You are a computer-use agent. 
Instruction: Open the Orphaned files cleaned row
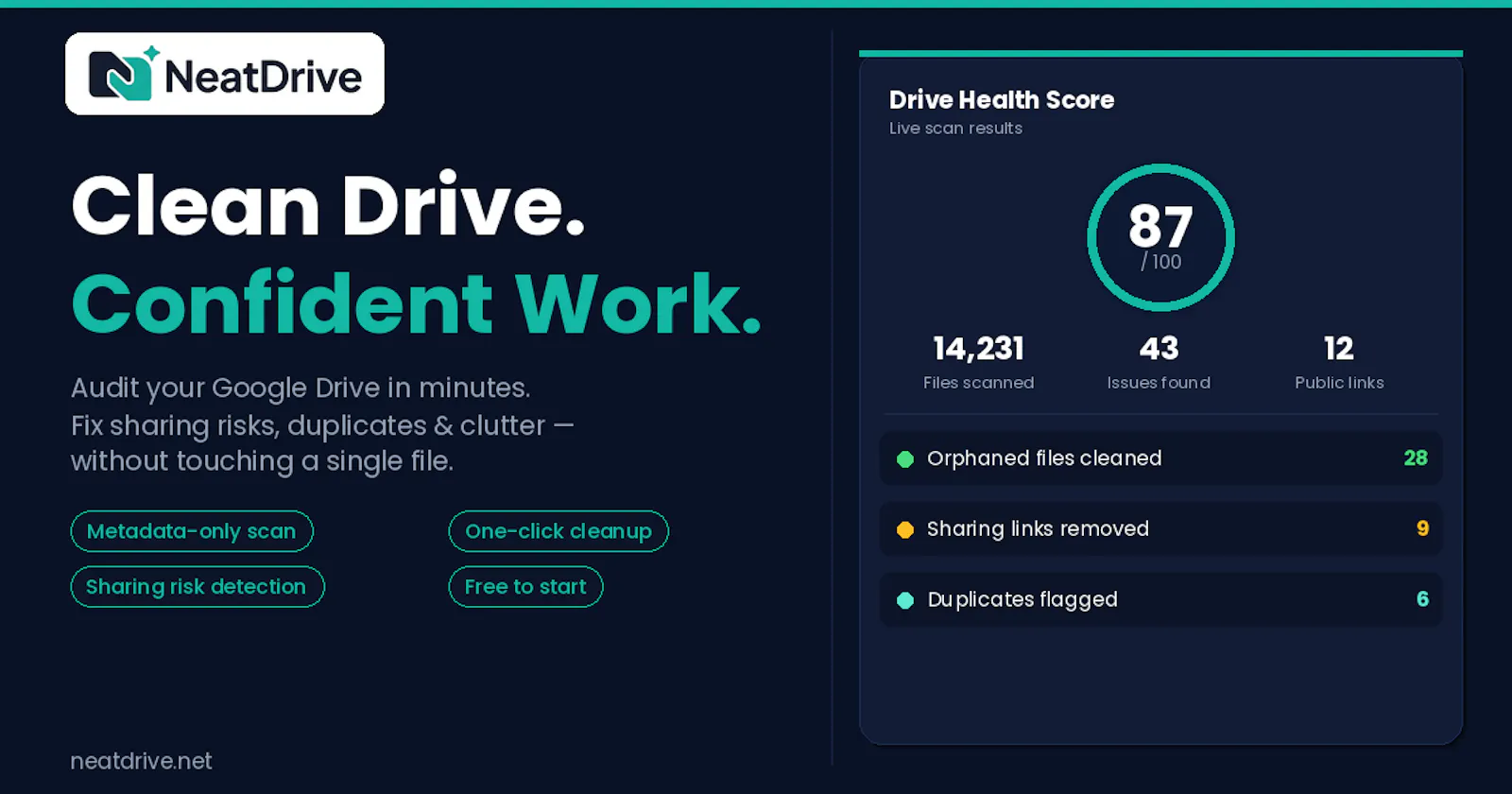(1160, 458)
